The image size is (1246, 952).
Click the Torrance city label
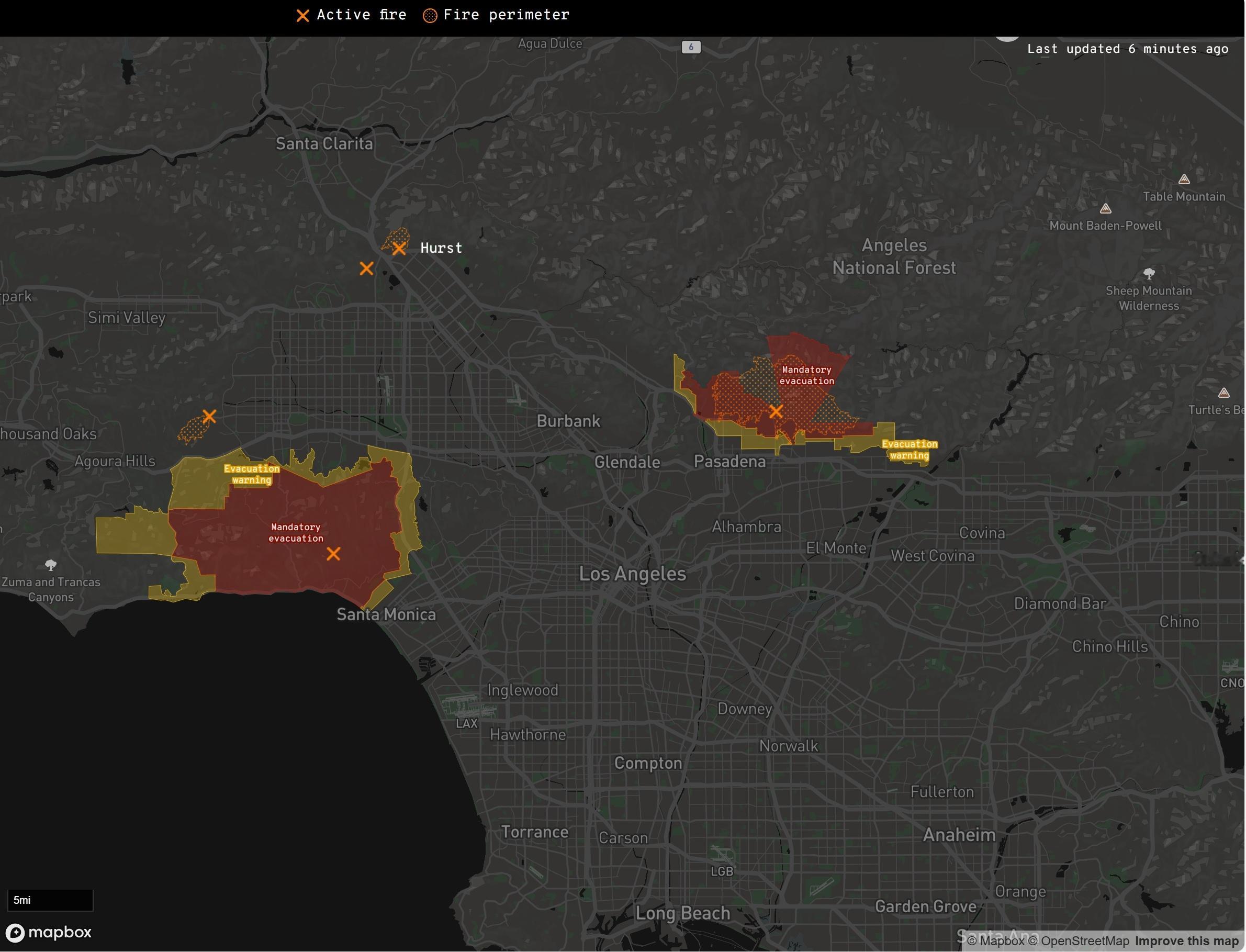point(534,832)
